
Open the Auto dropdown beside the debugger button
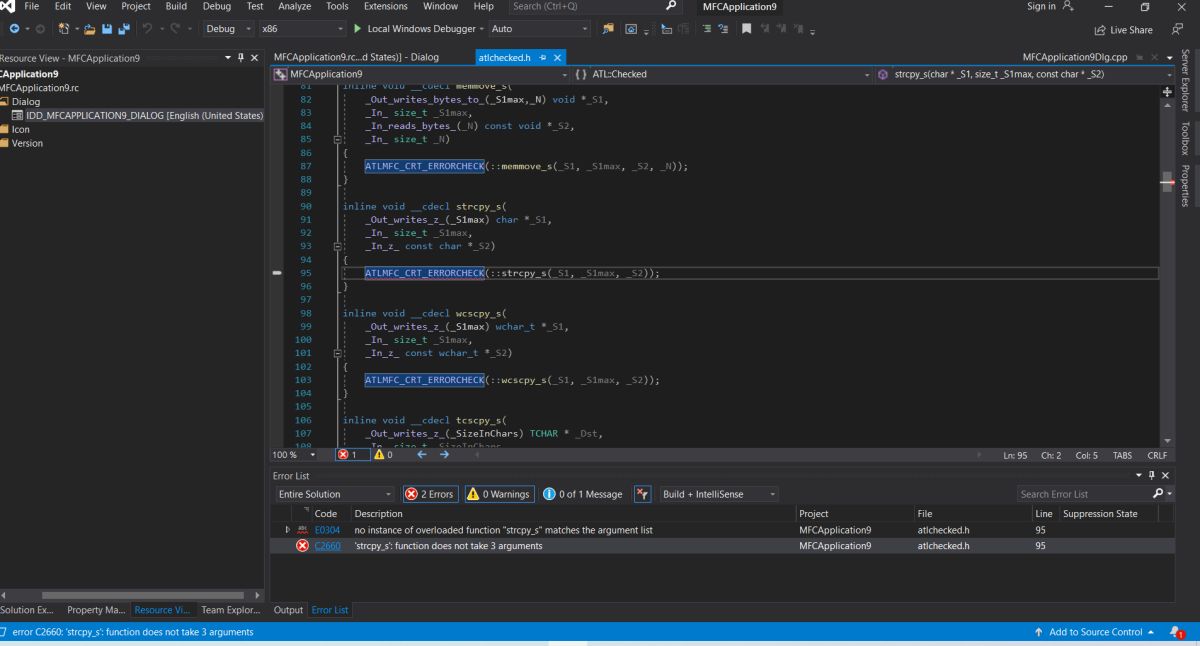pos(540,29)
